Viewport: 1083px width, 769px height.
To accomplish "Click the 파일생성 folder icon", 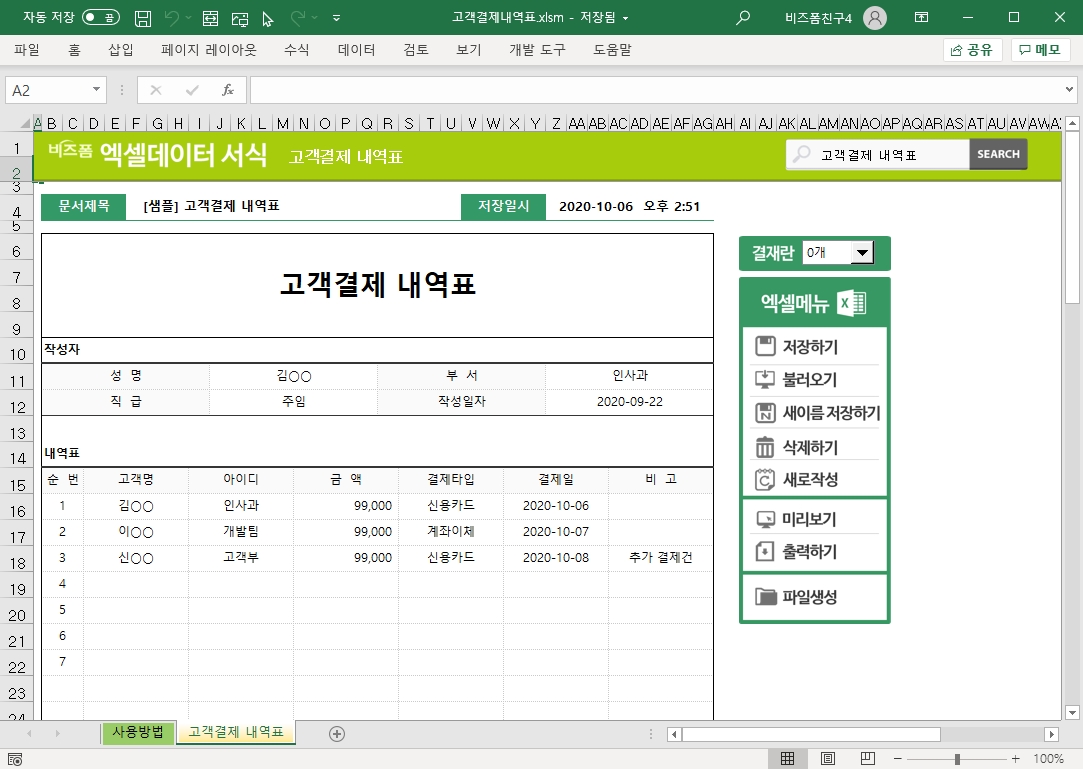I will coord(766,597).
